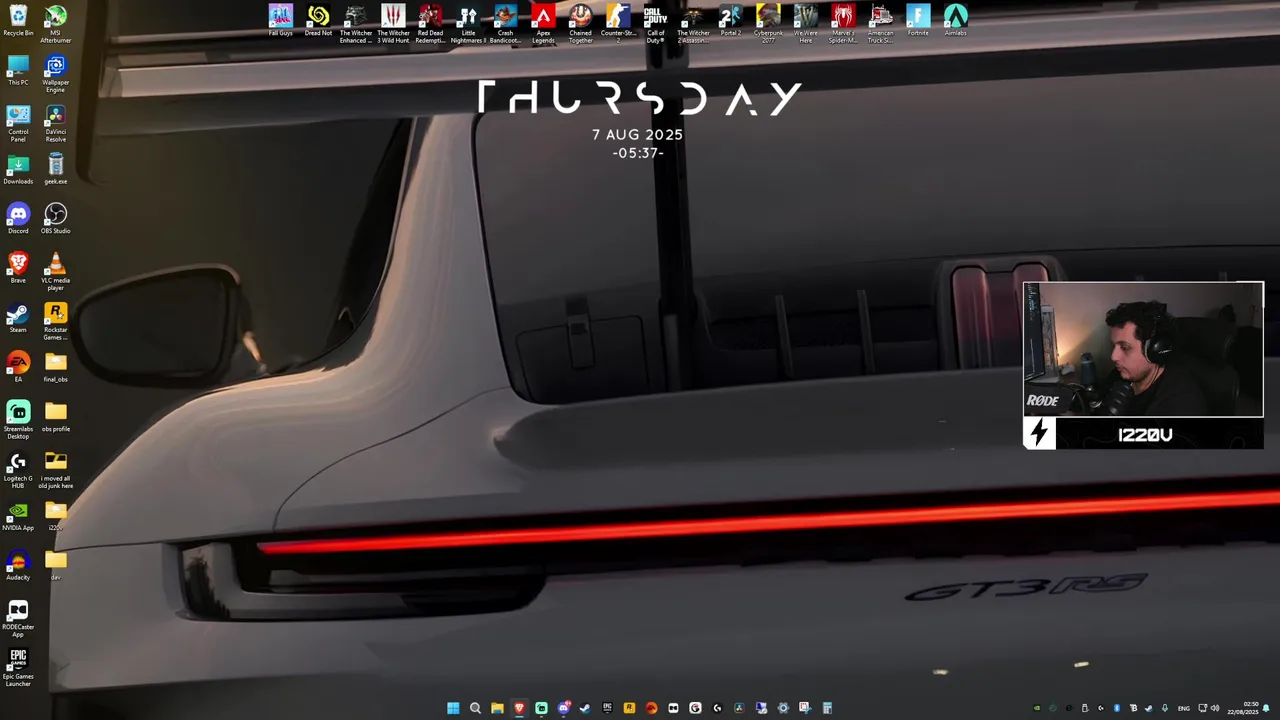Open Settings gear in the taskbar
Screen dimensions: 1280x720
(783, 708)
